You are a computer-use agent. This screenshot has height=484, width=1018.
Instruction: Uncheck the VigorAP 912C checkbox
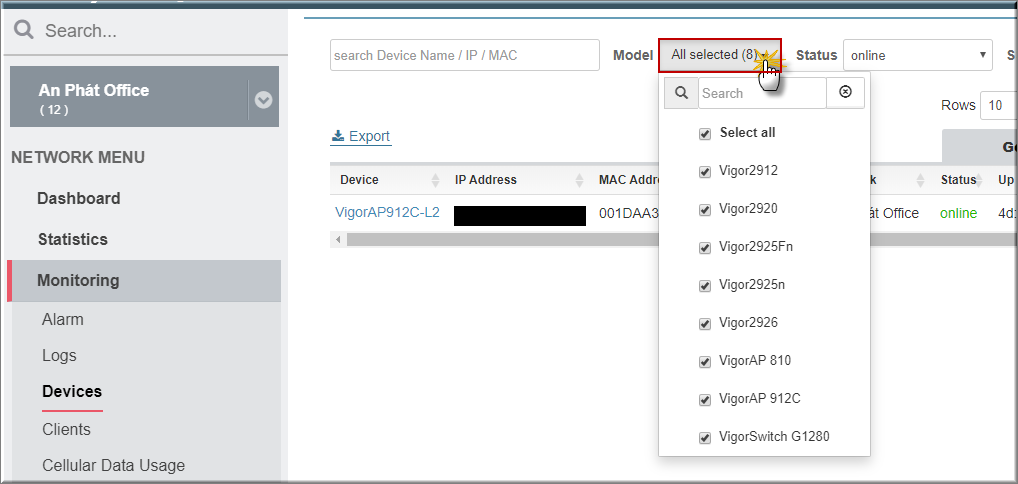(704, 400)
